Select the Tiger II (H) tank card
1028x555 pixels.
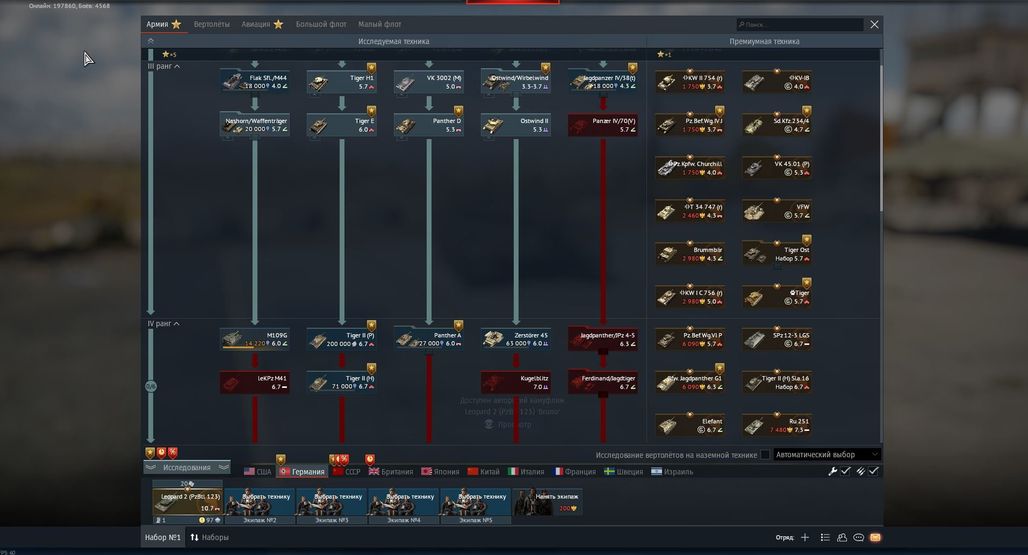342,382
